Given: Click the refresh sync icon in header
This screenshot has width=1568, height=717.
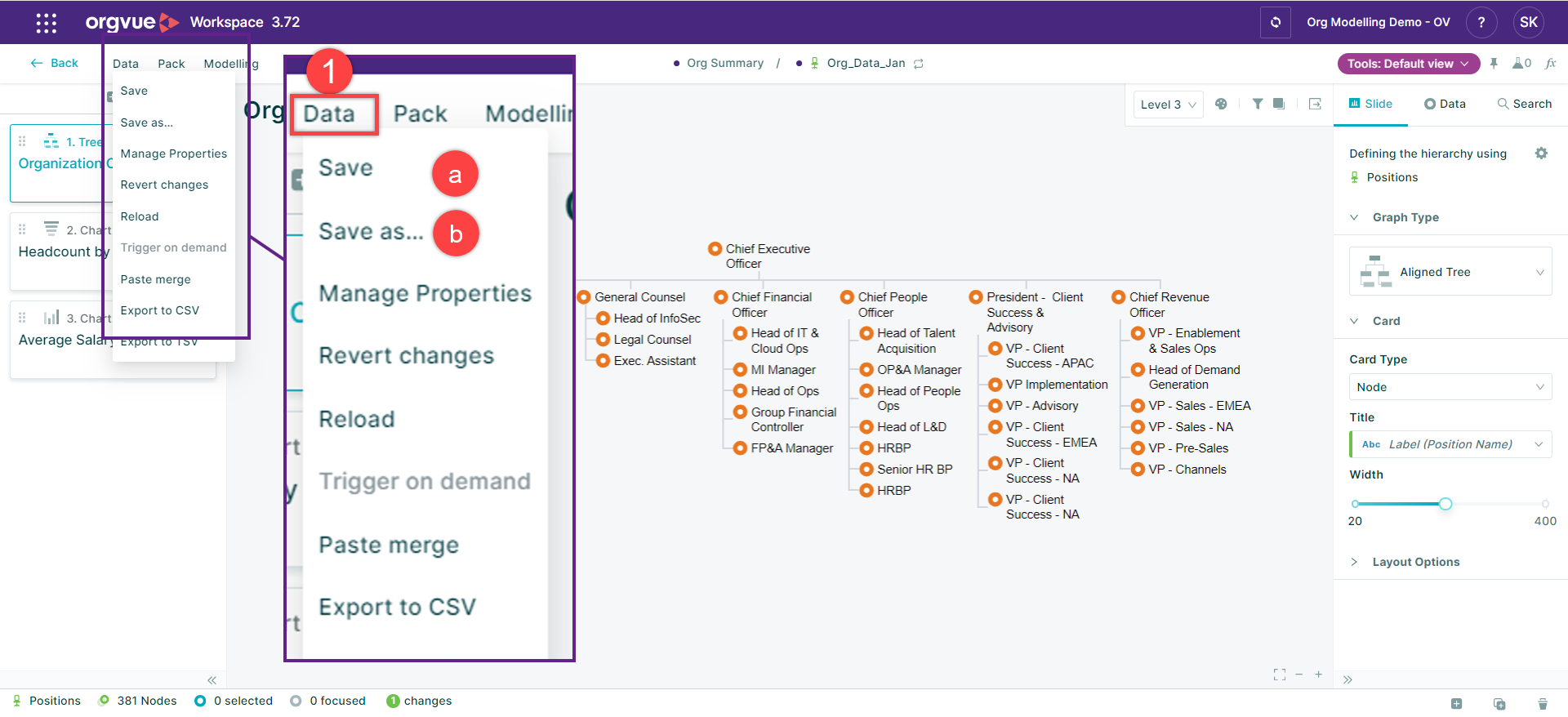Looking at the screenshot, I should tap(1276, 22).
